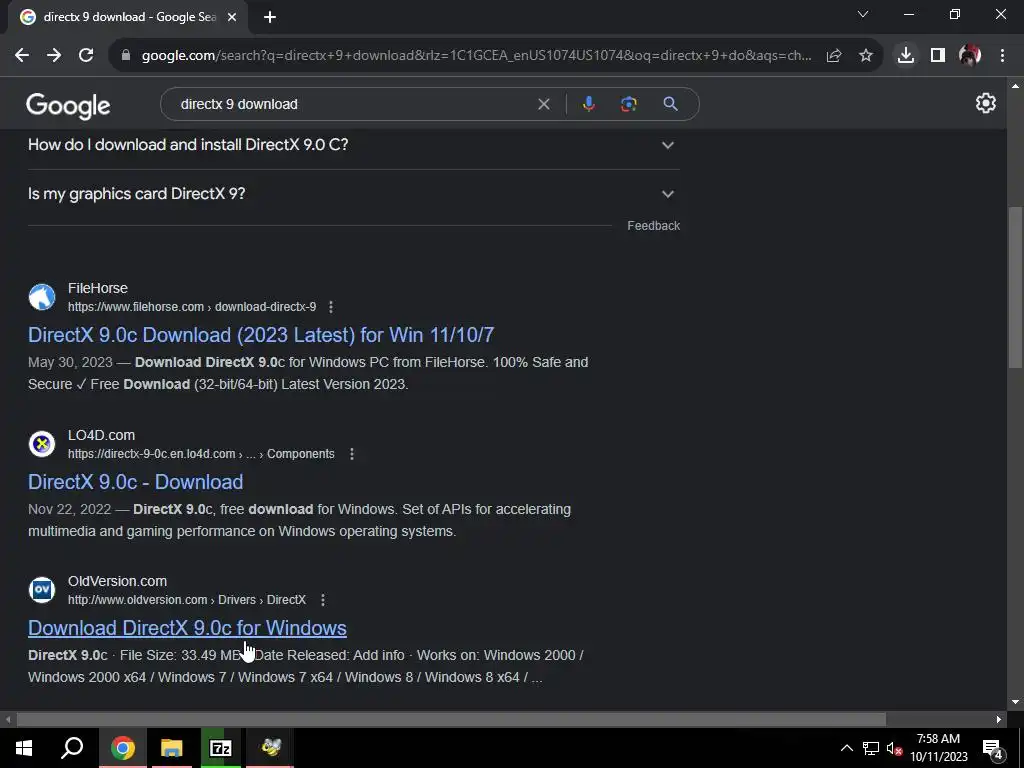Screen dimensions: 1024x768
Task: Click the browser address bar
Action: click(476, 56)
